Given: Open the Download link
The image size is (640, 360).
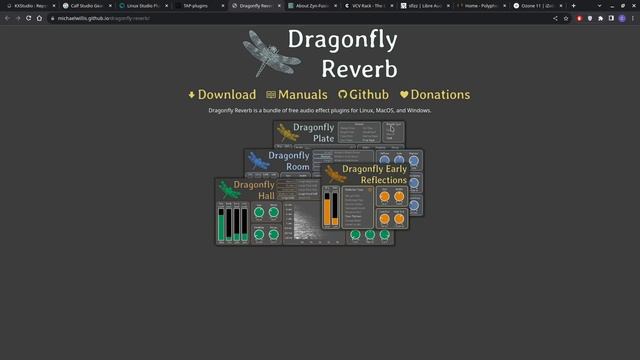Looking at the screenshot, I should [x=222, y=95].
